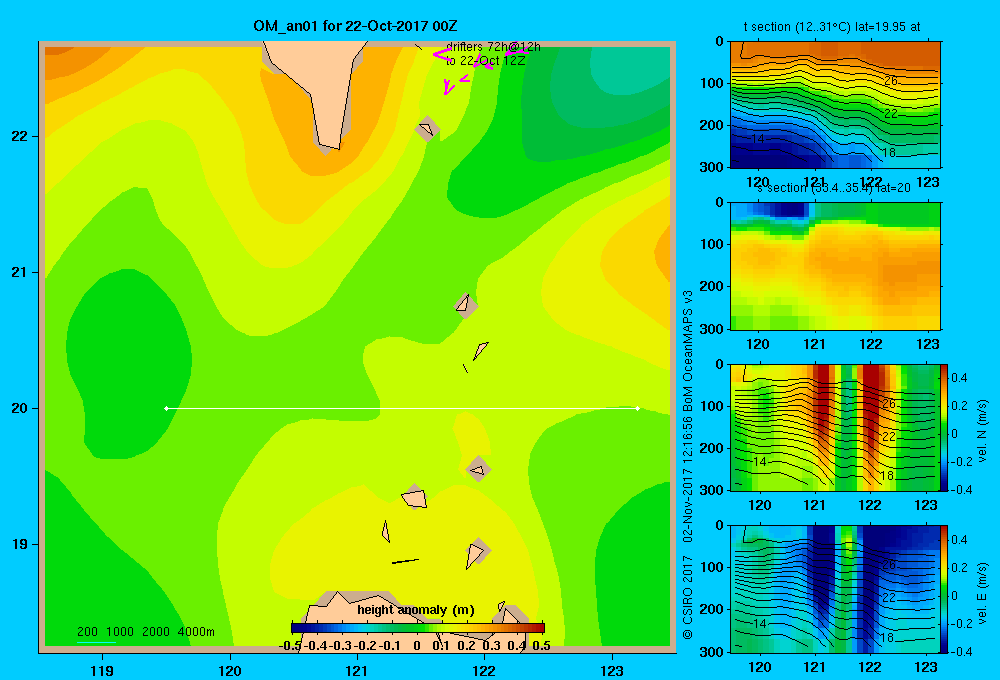Click latitude label 21 on the main map axis
The height and width of the screenshot is (680, 1000).
point(20,272)
